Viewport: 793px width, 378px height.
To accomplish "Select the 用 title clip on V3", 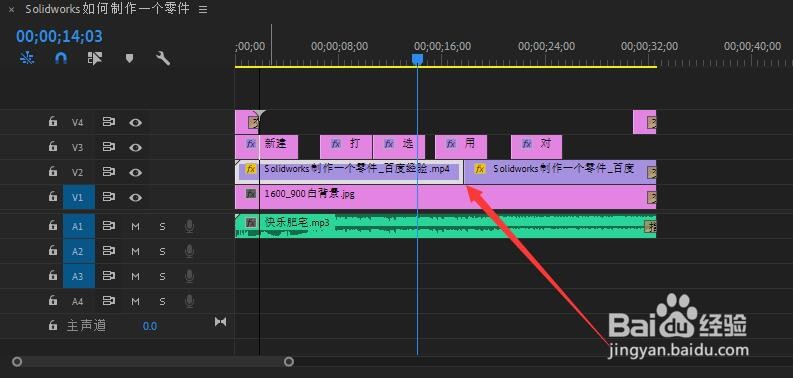I will [x=461, y=147].
